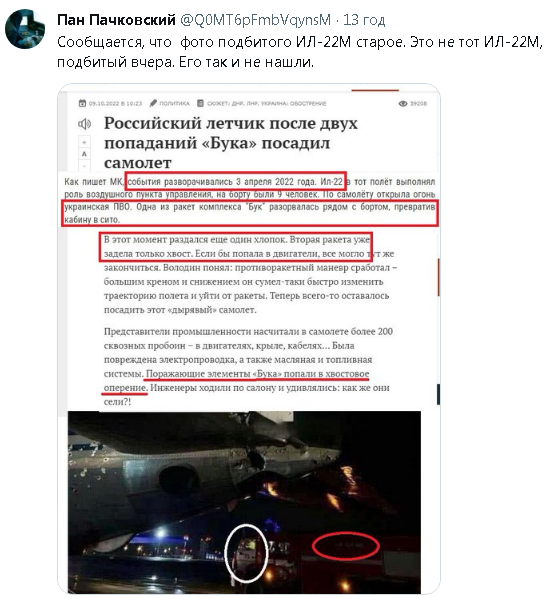The image size is (551, 598).
Task: Decrease font size with the minus button
Action: click(84, 166)
